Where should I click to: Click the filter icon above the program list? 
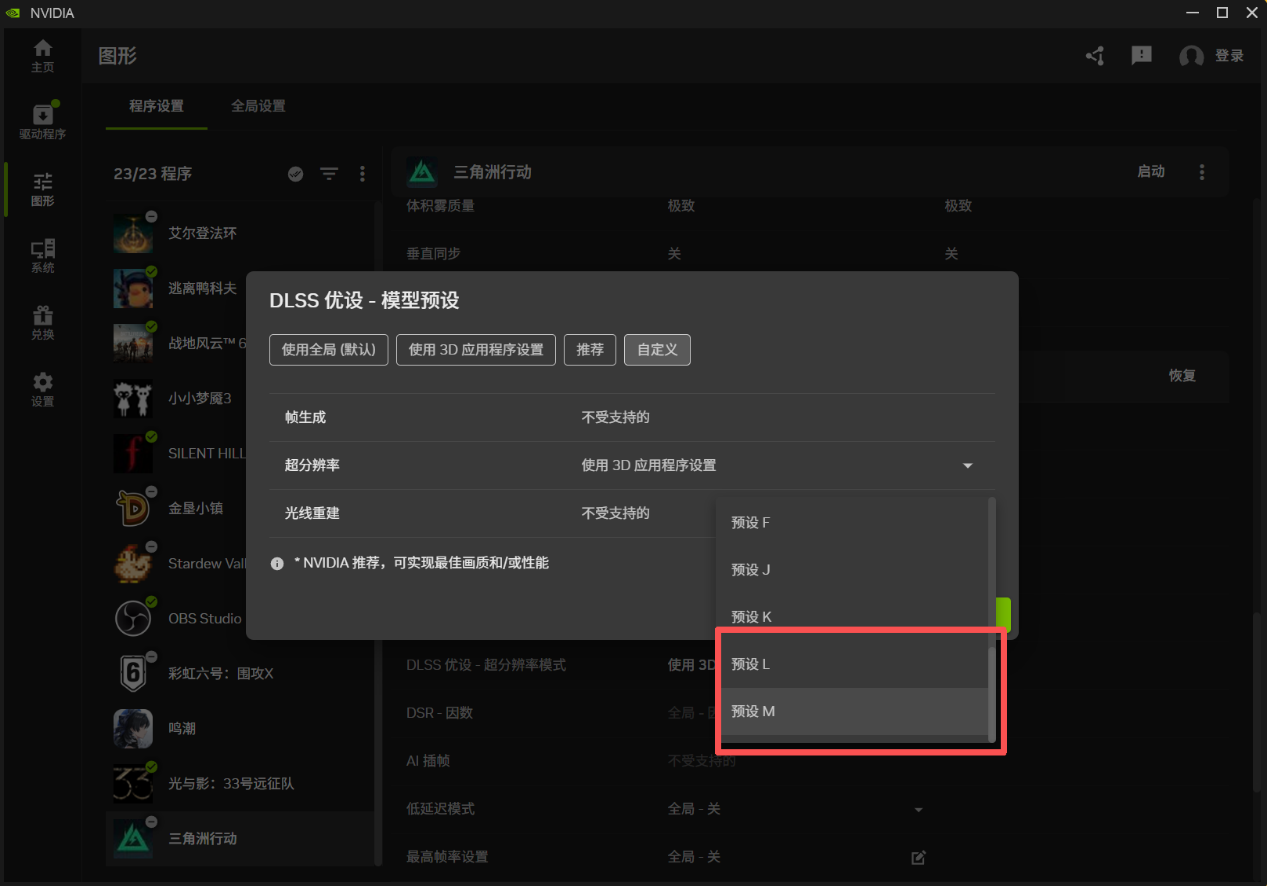coord(329,173)
